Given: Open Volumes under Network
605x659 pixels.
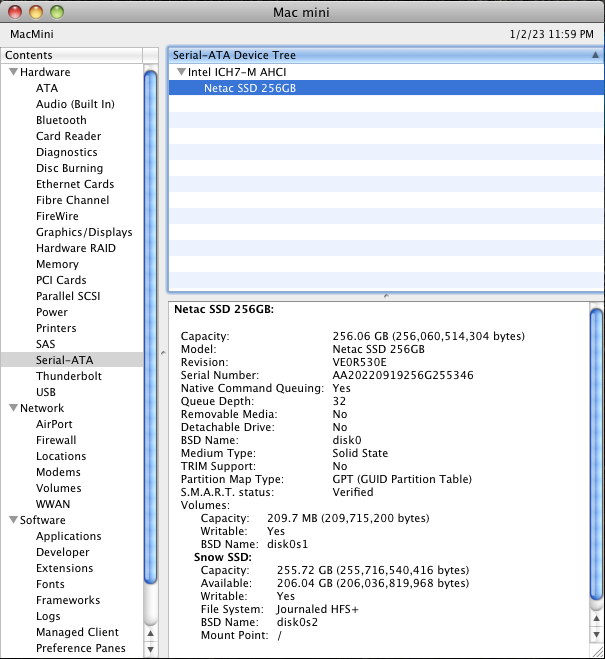Looking at the screenshot, I should coord(58,488).
